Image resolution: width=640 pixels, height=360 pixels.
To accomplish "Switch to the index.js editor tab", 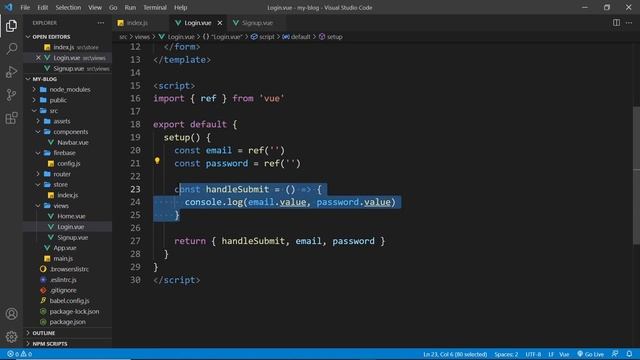I will (141, 23).
